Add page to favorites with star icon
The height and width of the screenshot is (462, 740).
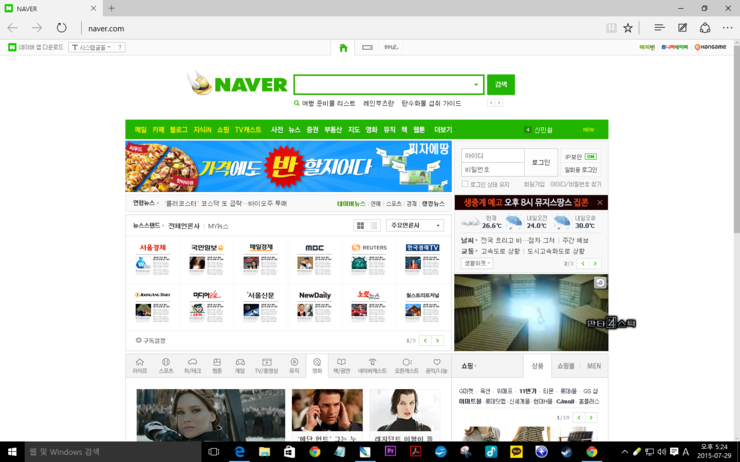(628, 28)
